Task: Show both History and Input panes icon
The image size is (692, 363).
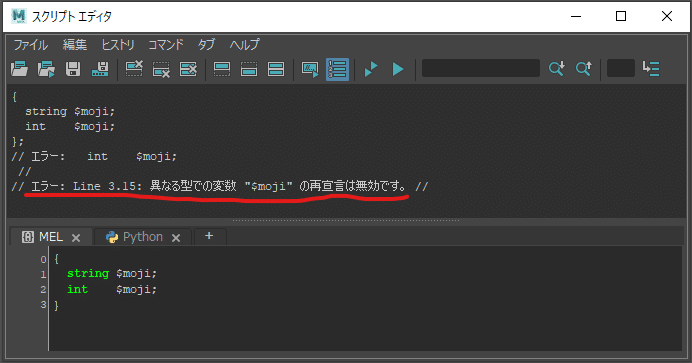Action: (x=276, y=69)
